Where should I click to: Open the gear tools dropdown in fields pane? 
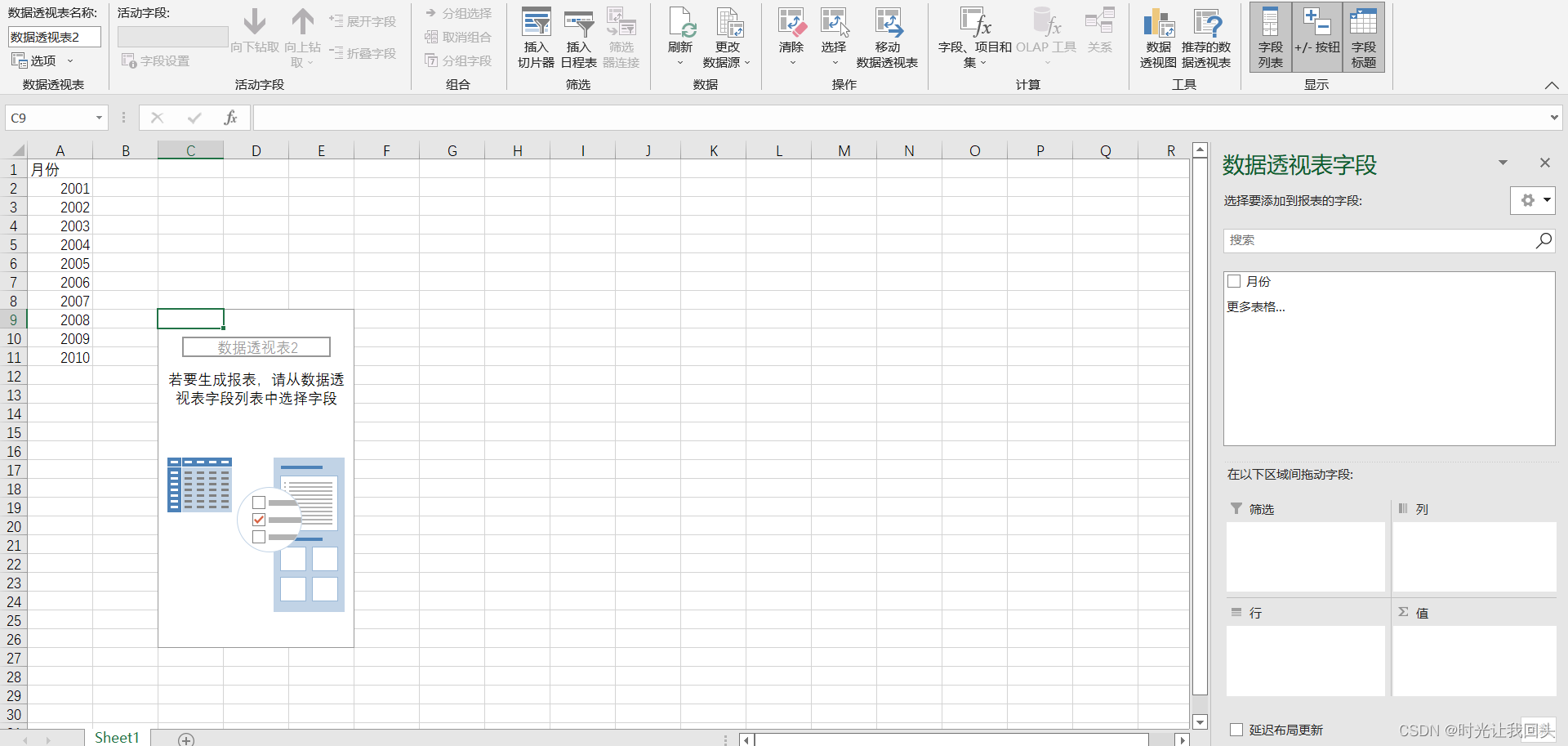(1532, 200)
